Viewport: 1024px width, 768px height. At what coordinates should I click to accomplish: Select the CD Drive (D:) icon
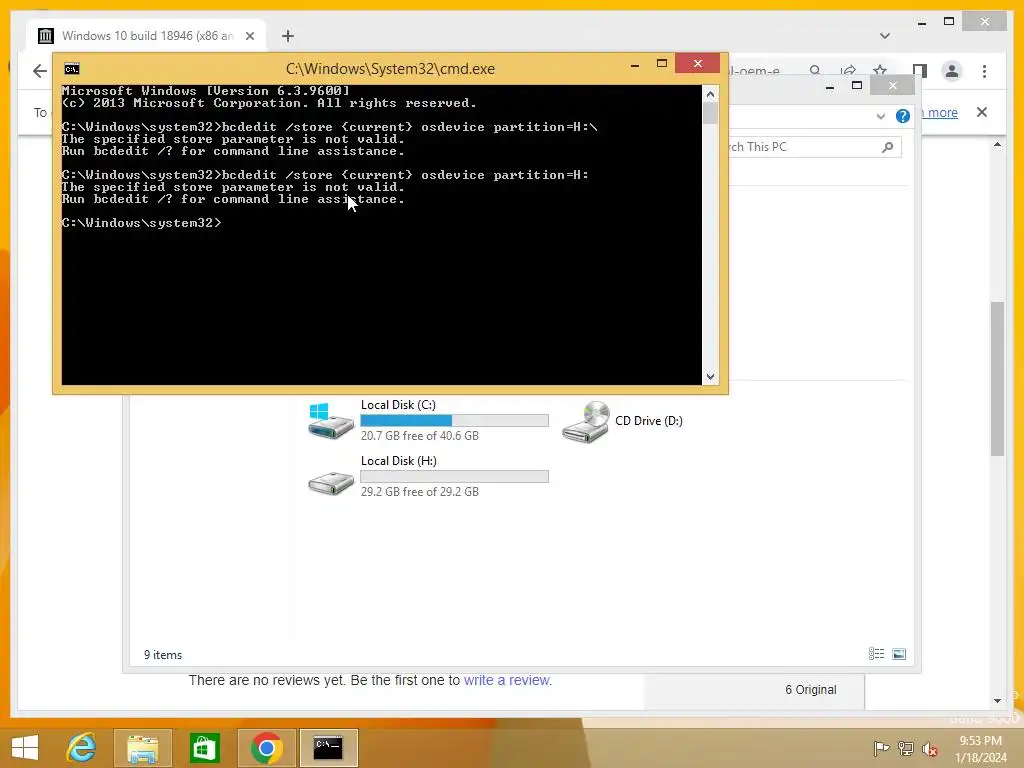(x=586, y=421)
